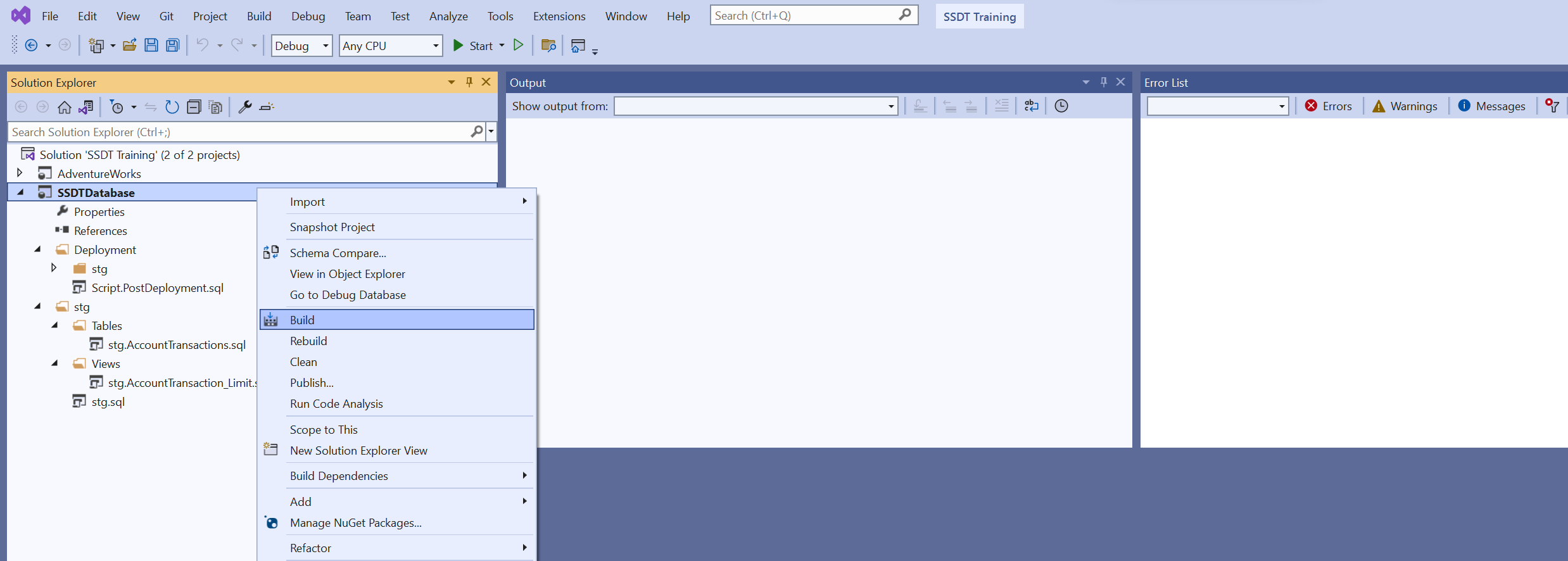Open the Any CPU platform dropdown
Image resolution: width=1568 pixels, height=561 pixels.
click(x=390, y=46)
